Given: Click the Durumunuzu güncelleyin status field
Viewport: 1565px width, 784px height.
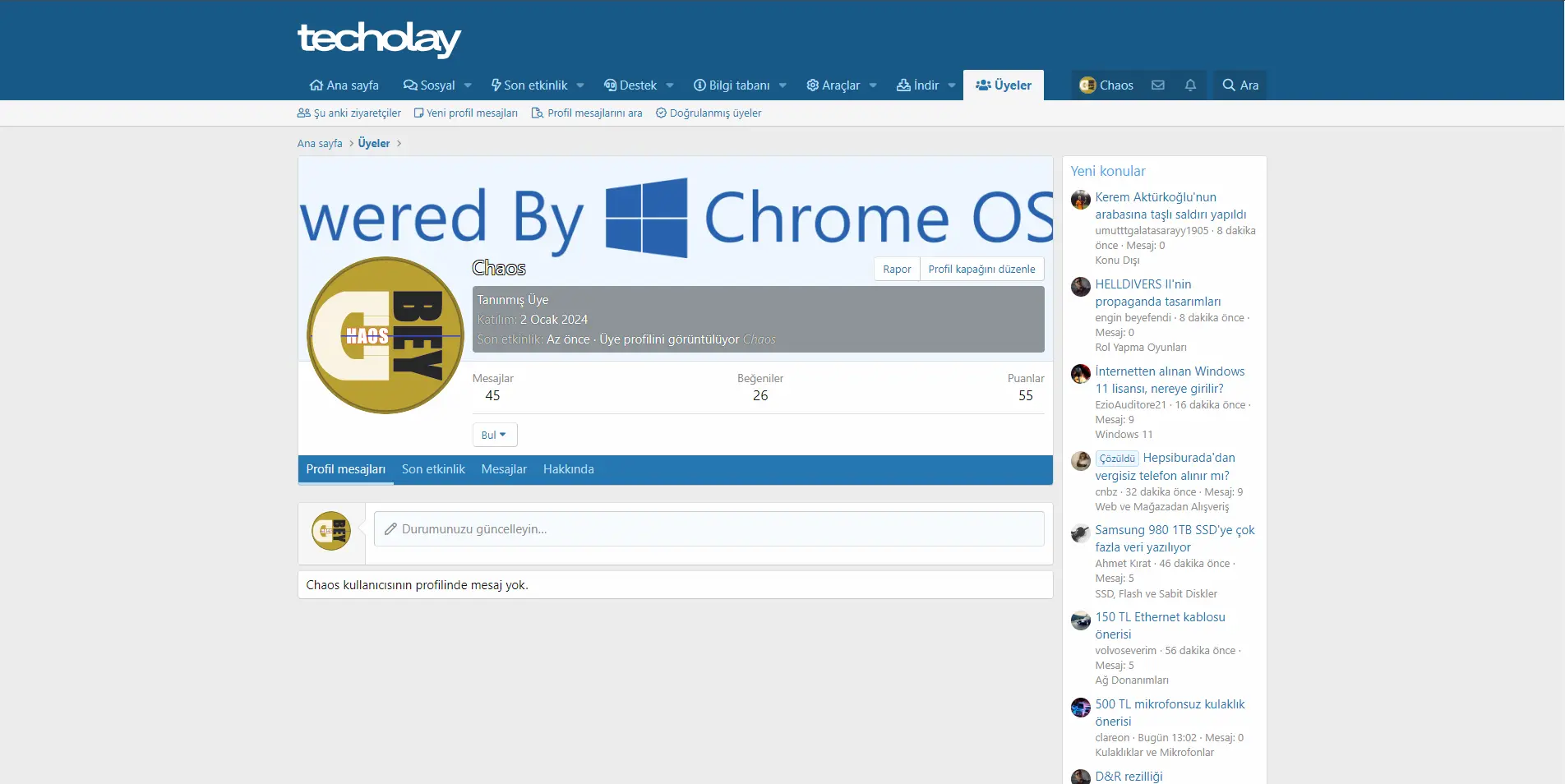Looking at the screenshot, I should coord(709,529).
